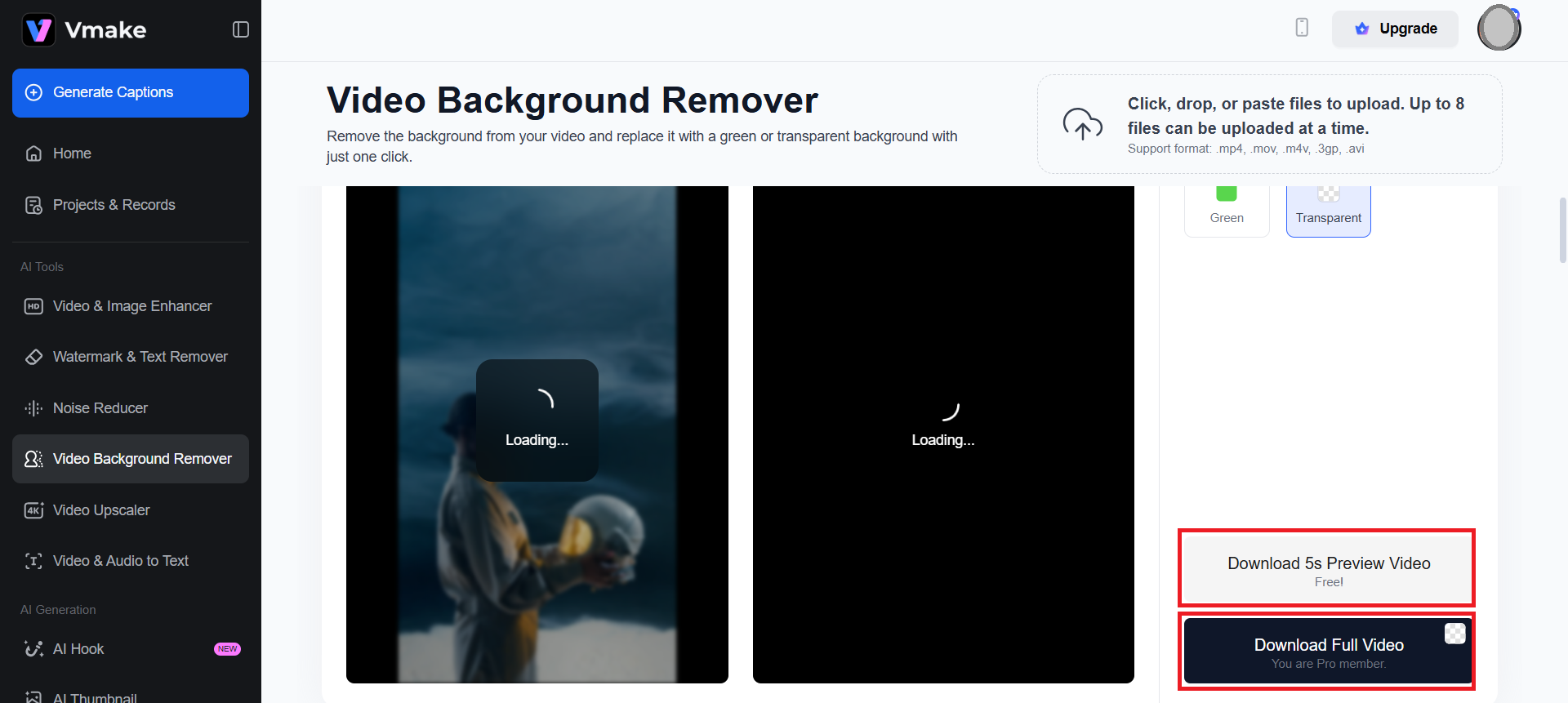Click the Upgrade button
Viewport: 1568px width, 703px height.
click(1395, 29)
